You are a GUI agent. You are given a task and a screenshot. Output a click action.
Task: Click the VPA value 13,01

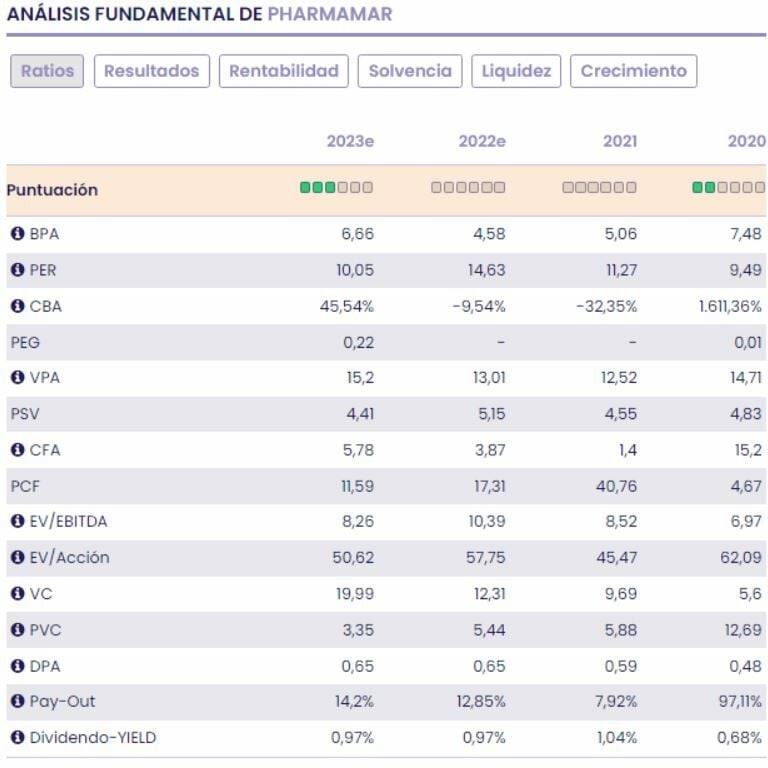pyautogui.click(x=489, y=378)
